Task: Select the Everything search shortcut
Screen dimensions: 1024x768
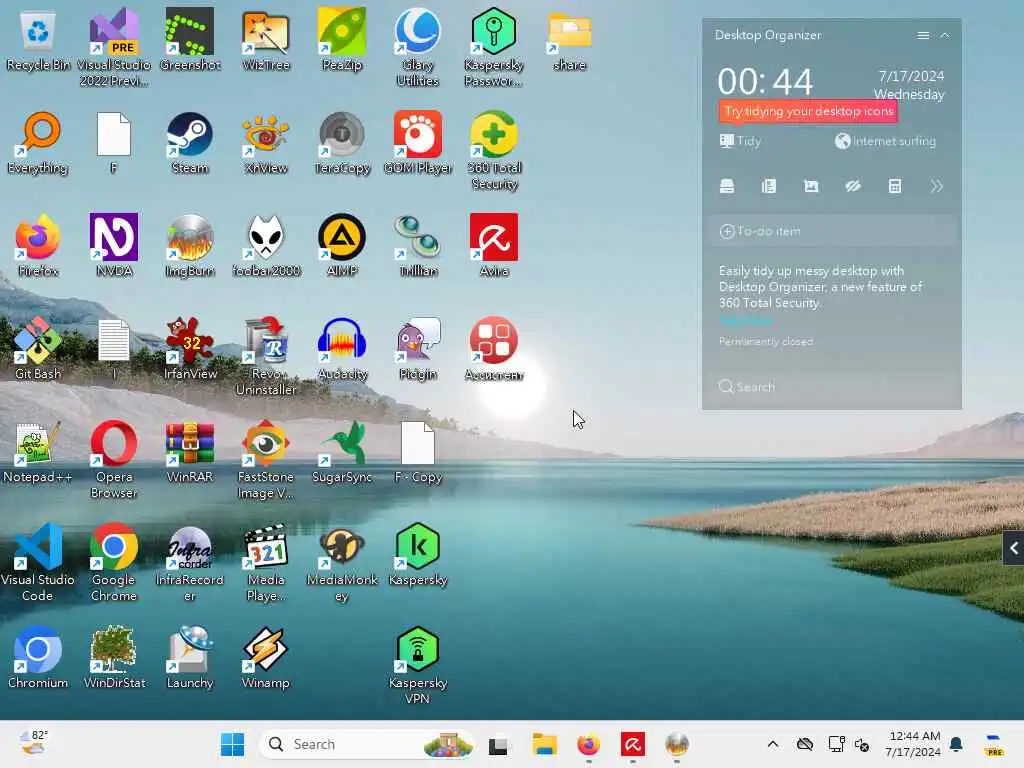Action: pos(38,142)
